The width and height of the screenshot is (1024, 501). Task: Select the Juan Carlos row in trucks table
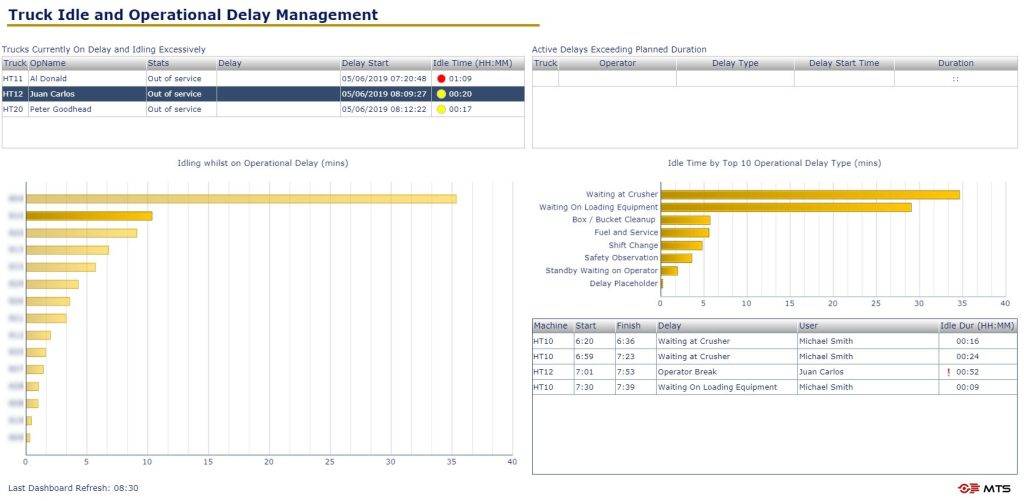(x=263, y=94)
